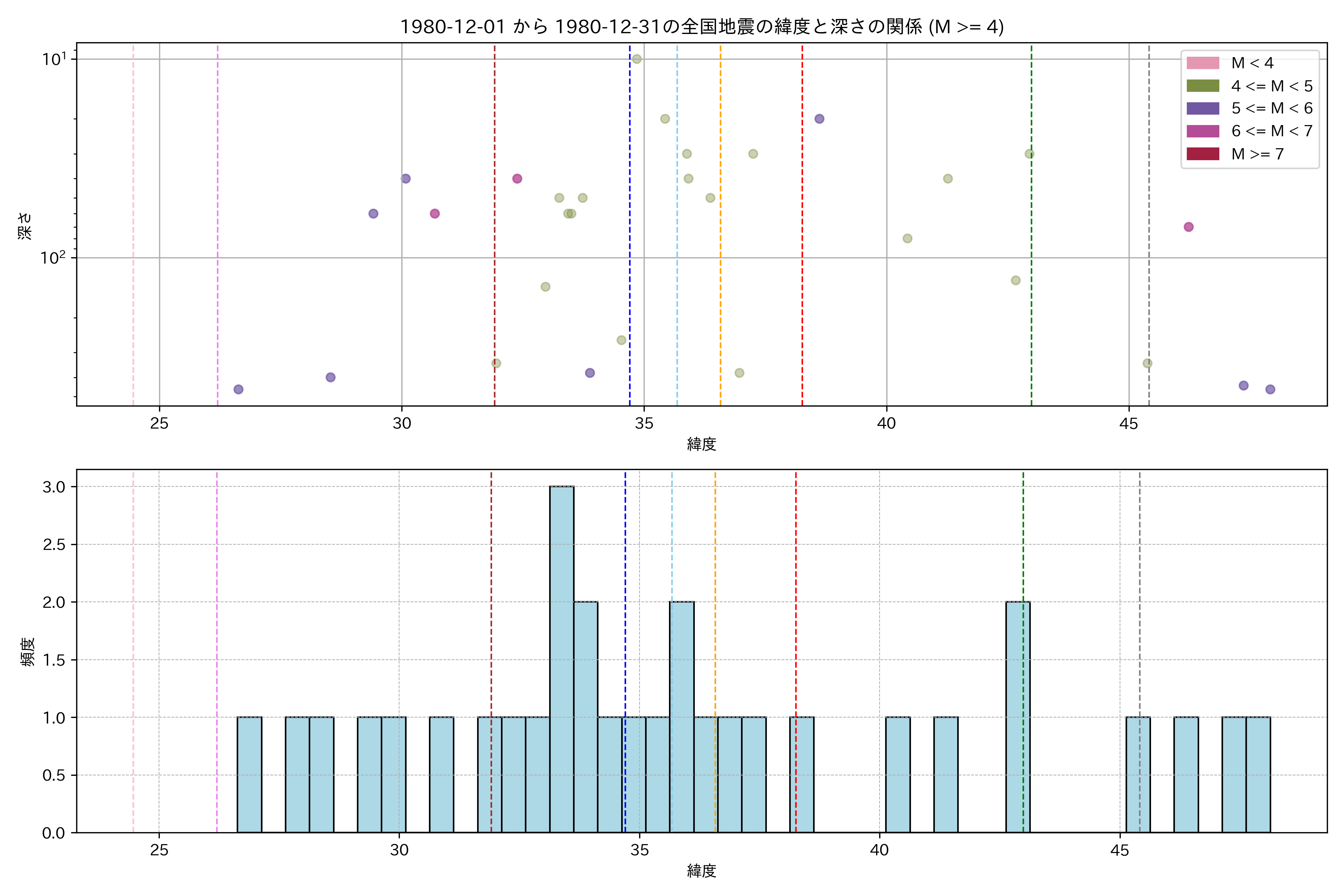Click the scatter point at depth 10 near latitude 35

637,59
